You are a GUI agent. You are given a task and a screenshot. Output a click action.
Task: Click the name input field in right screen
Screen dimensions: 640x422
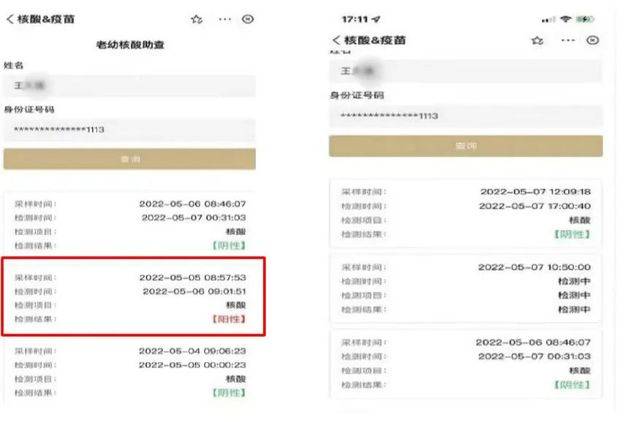(x=466, y=71)
